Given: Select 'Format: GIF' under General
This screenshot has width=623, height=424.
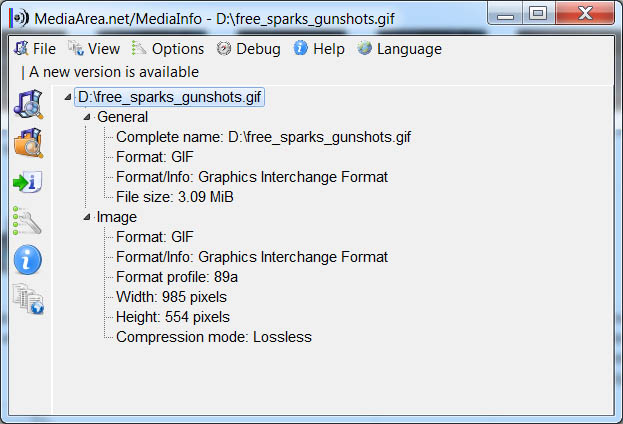Looking at the screenshot, I should pos(155,157).
